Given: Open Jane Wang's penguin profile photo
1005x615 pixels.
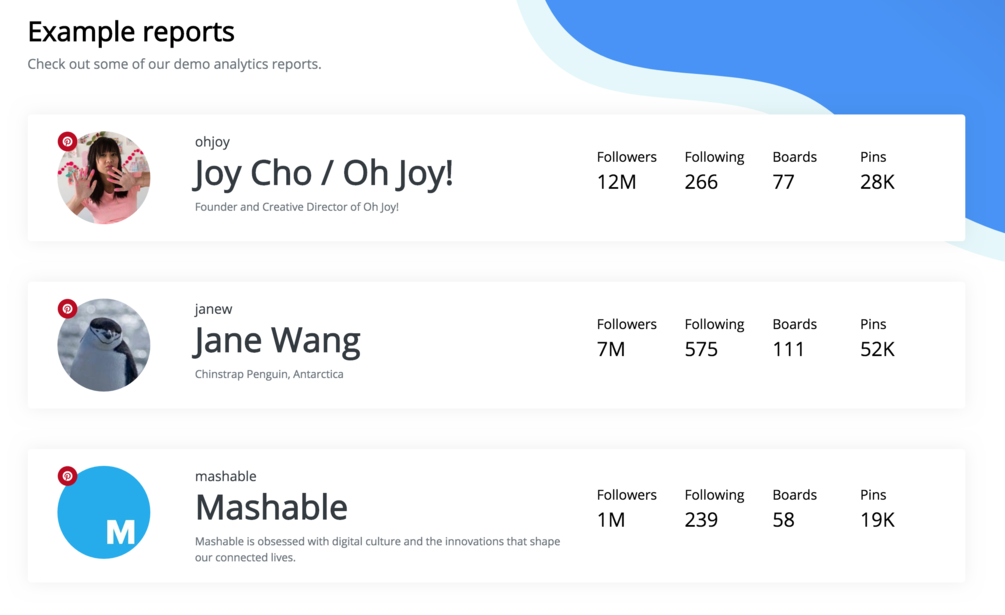Looking at the screenshot, I should tap(105, 346).
